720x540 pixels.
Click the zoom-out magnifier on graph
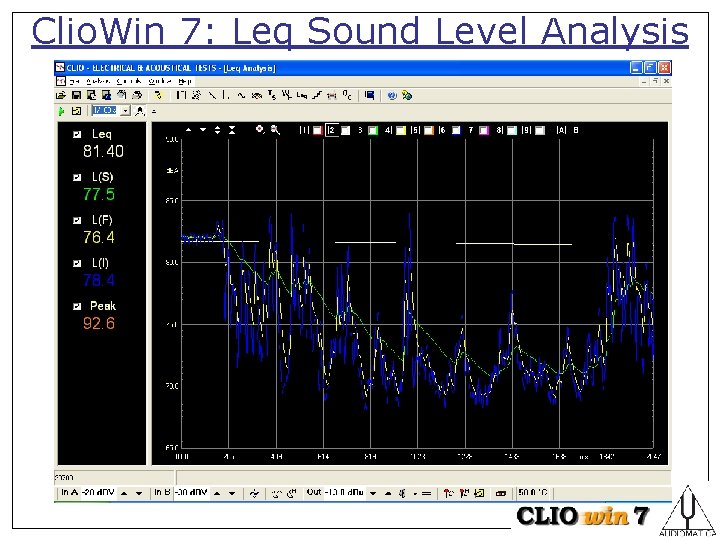click(x=275, y=130)
